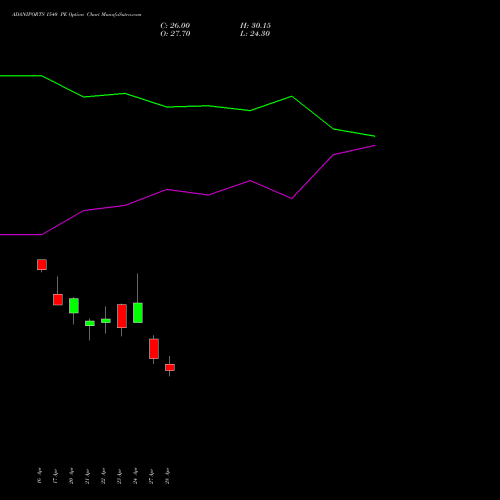Click the open value 'O: 27.70'

pyautogui.click(x=175, y=34)
